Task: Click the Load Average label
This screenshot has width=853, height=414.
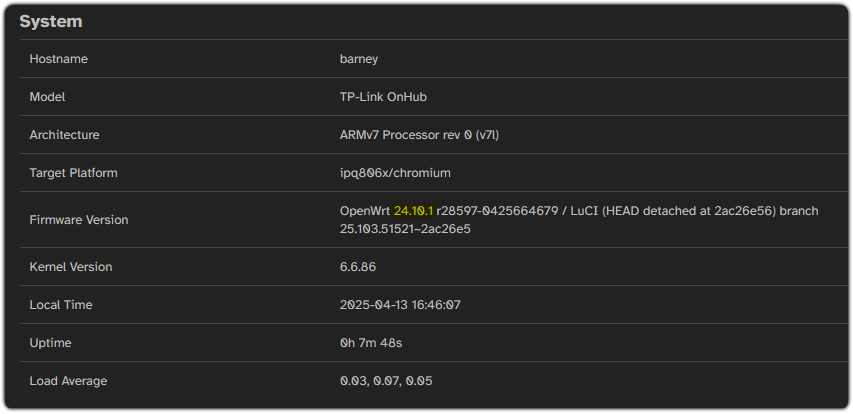Action: coord(68,381)
